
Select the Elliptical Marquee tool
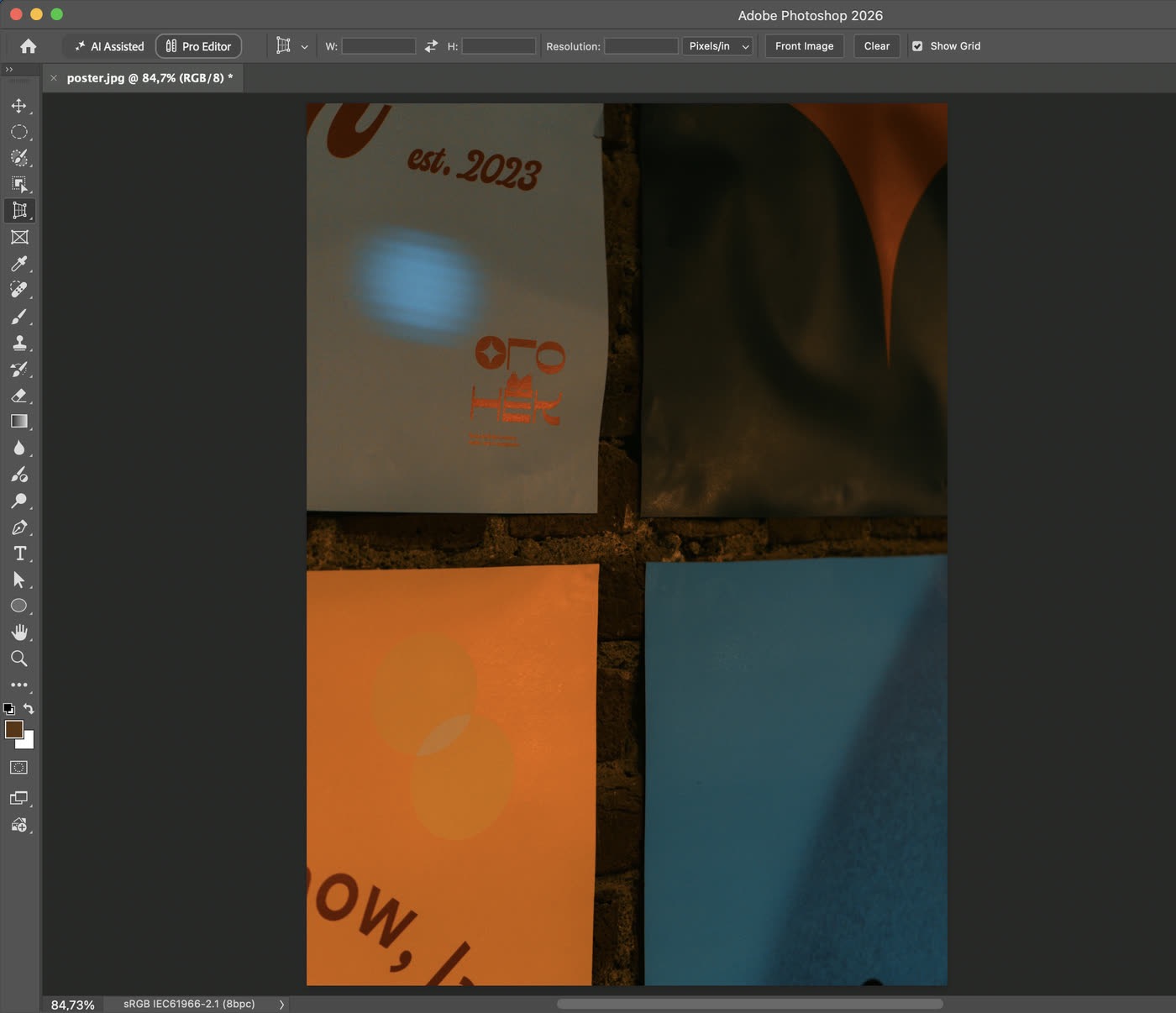point(18,132)
